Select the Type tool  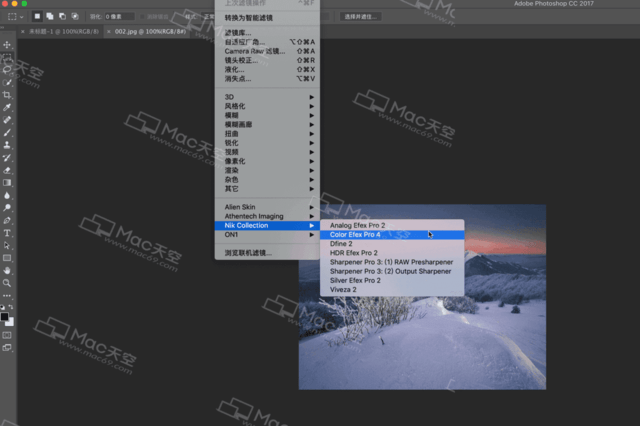tap(7, 233)
